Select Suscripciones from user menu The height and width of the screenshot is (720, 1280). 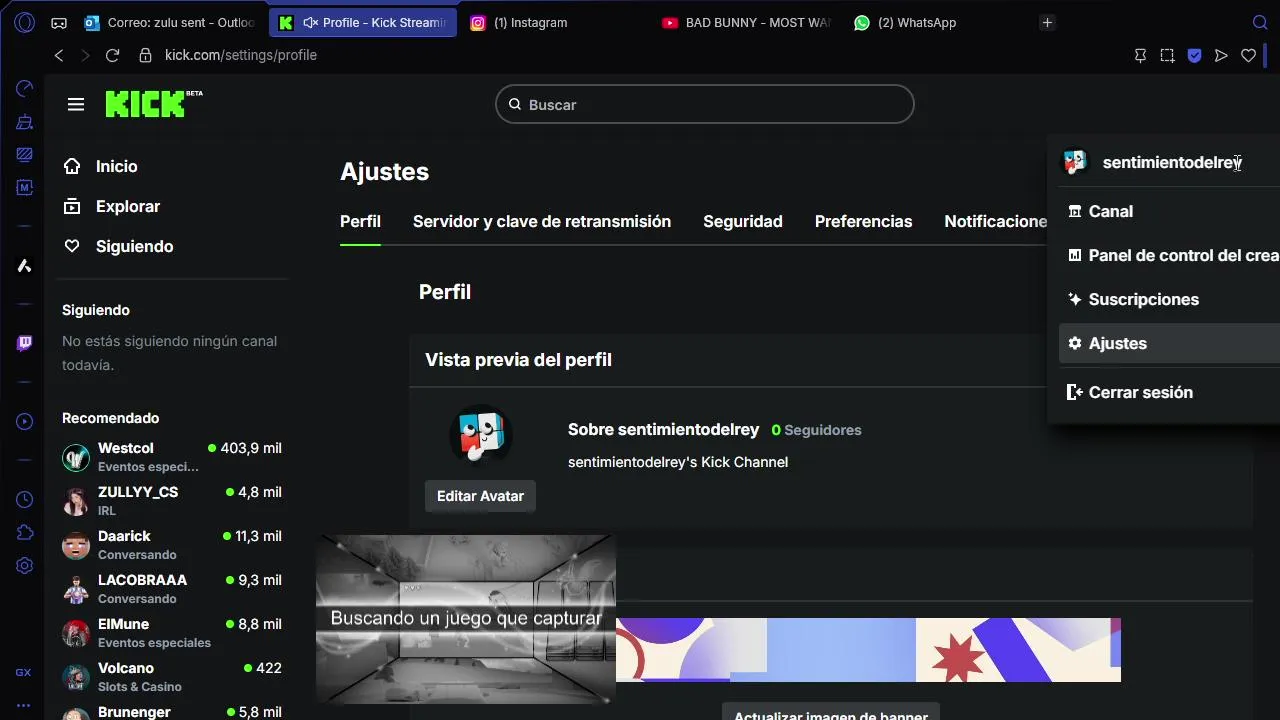(1169, 299)
